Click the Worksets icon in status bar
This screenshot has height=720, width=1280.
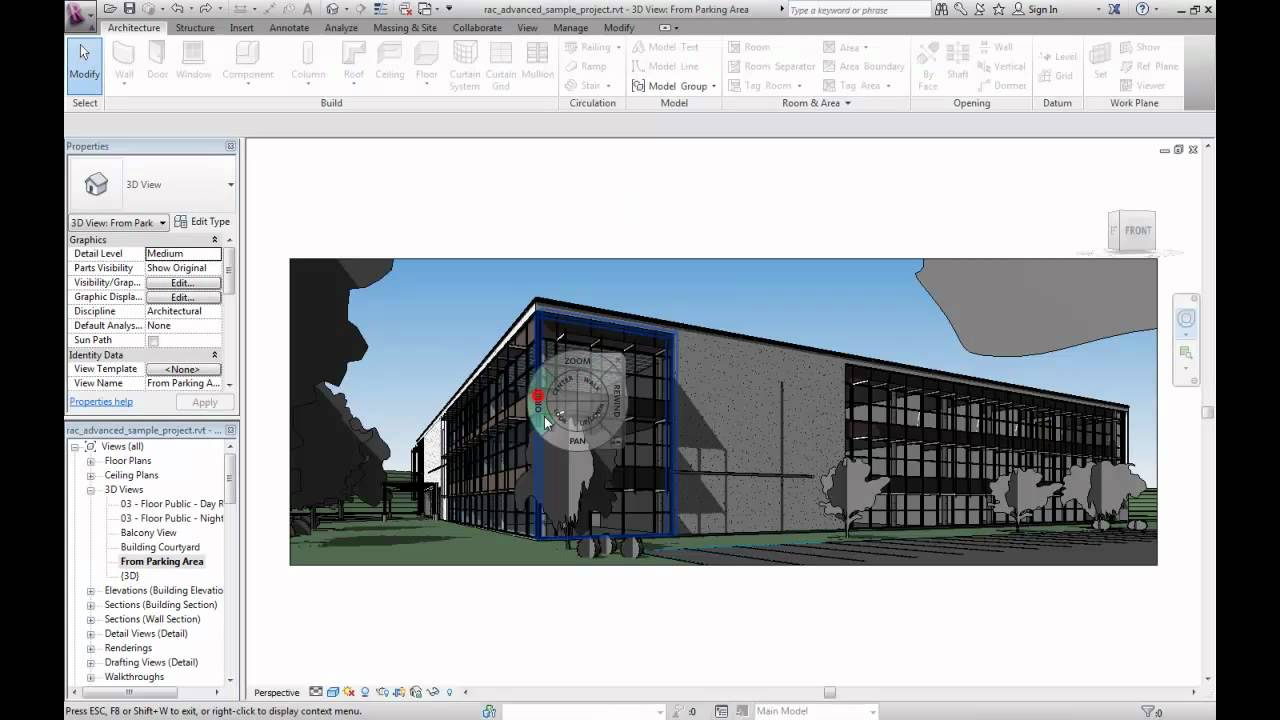[490, 711]
